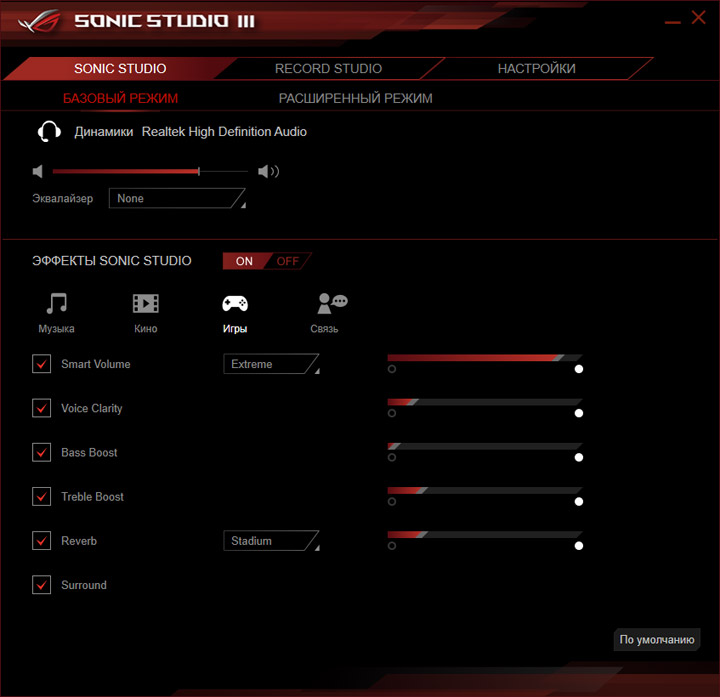Open the Эквалайзер None dropdown
The height and width of the screenshot is (697, 720).
pyautogui.click(x=177, y=198)
